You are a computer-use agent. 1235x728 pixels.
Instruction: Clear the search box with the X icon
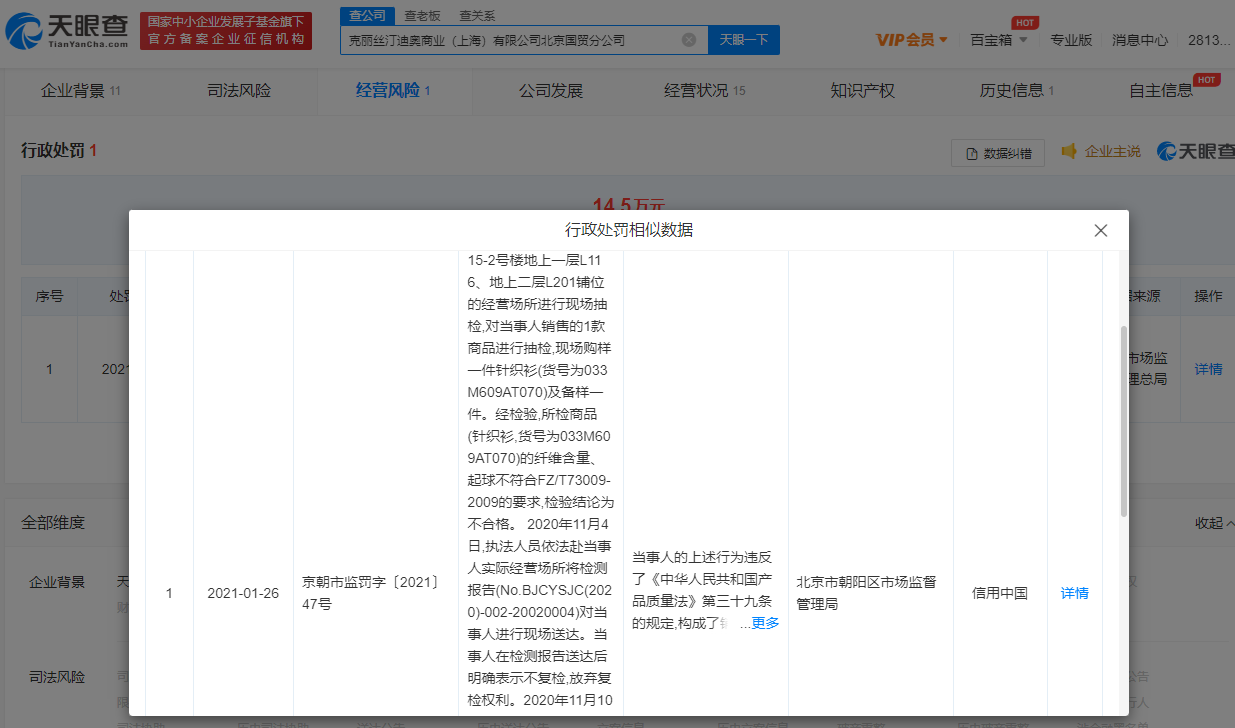[x=689, y=40]
